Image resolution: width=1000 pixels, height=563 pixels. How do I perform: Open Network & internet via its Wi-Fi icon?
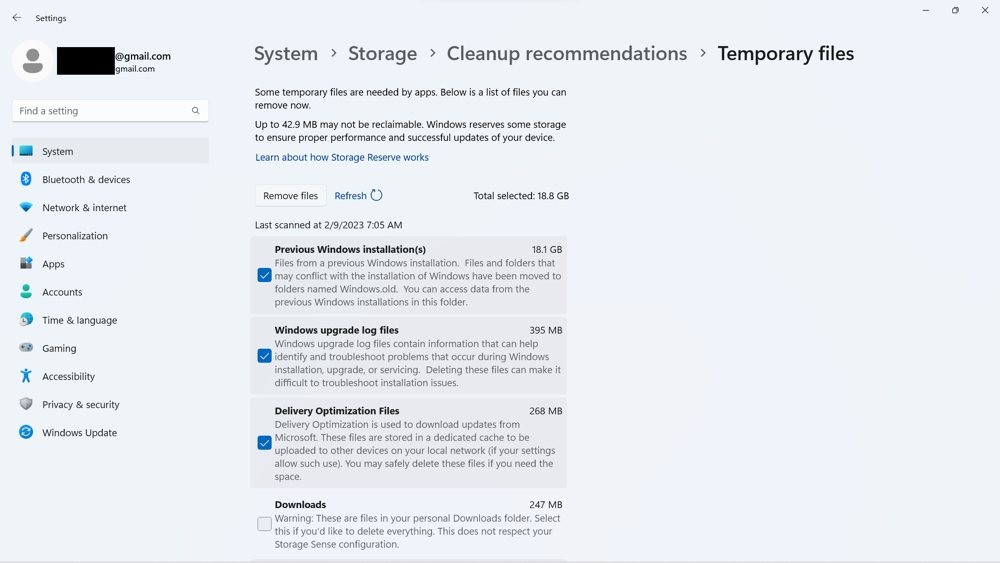point(26,207)
